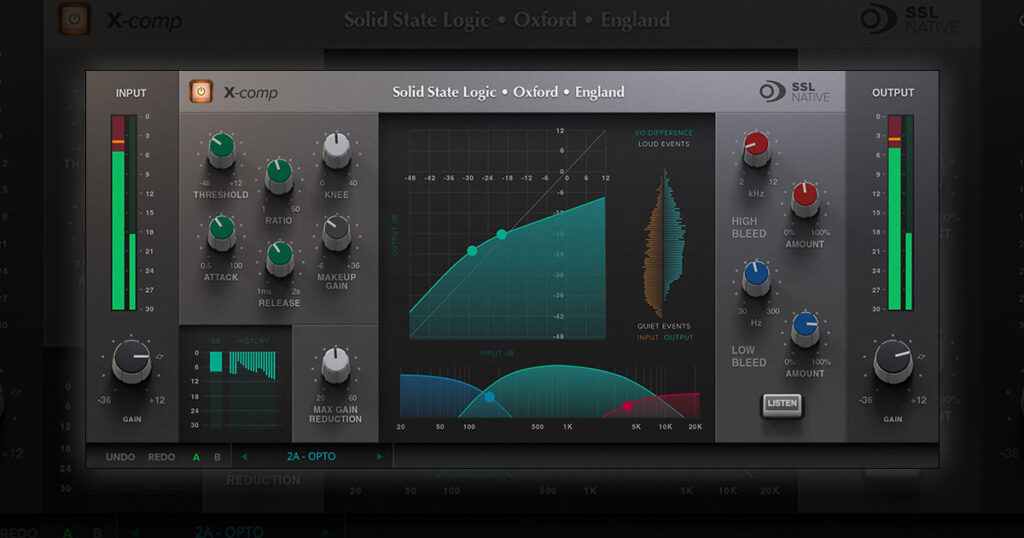Click the High Bleed Amount knob

pos(805,200)
